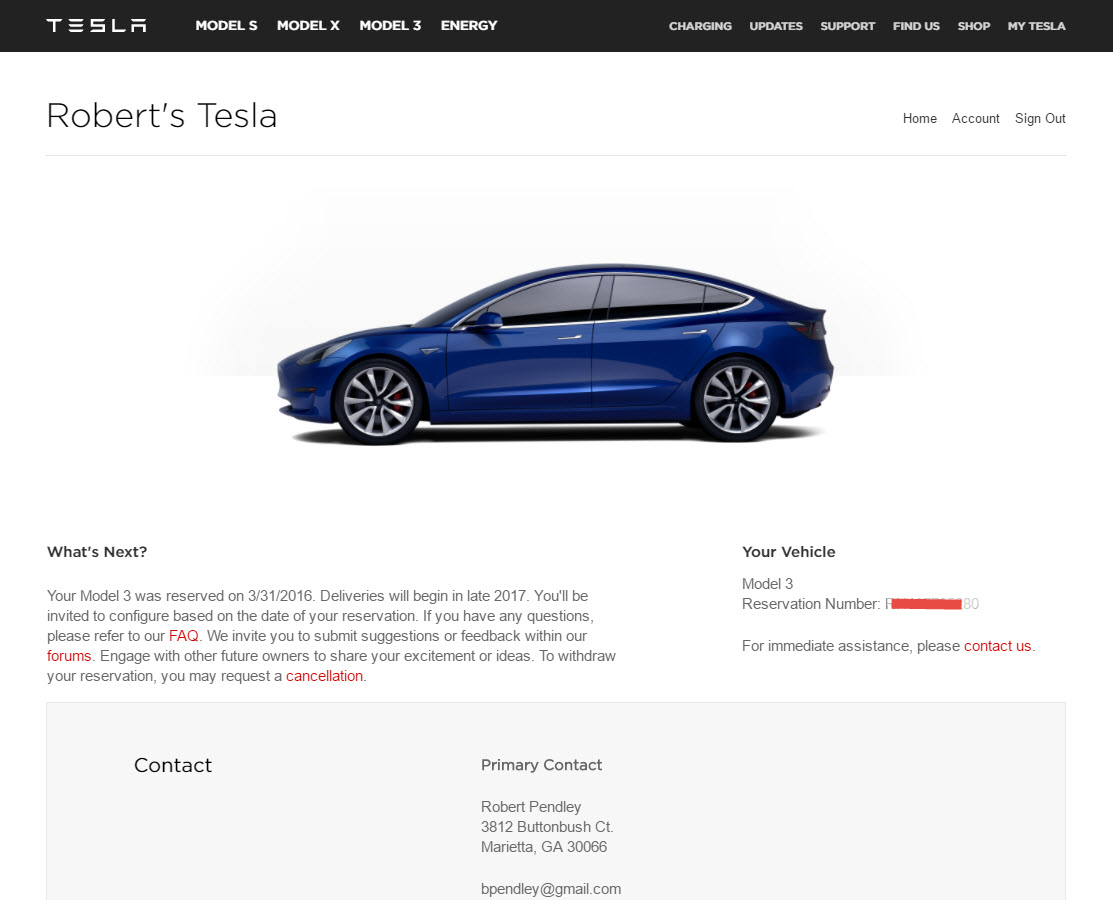Open the Energy menu item
The width and height of the screenshot is (1113, 900).
point(469,26)
